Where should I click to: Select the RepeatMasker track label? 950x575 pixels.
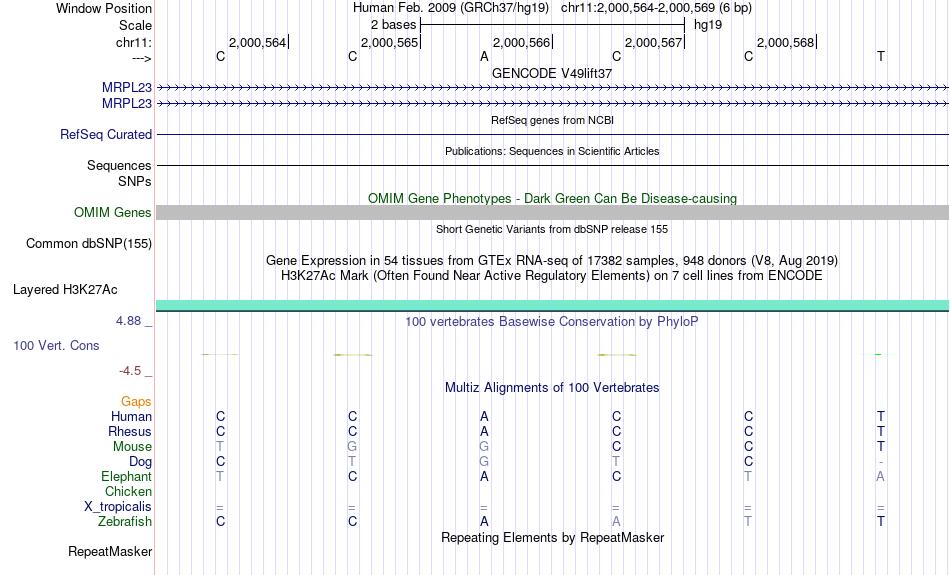110,551
